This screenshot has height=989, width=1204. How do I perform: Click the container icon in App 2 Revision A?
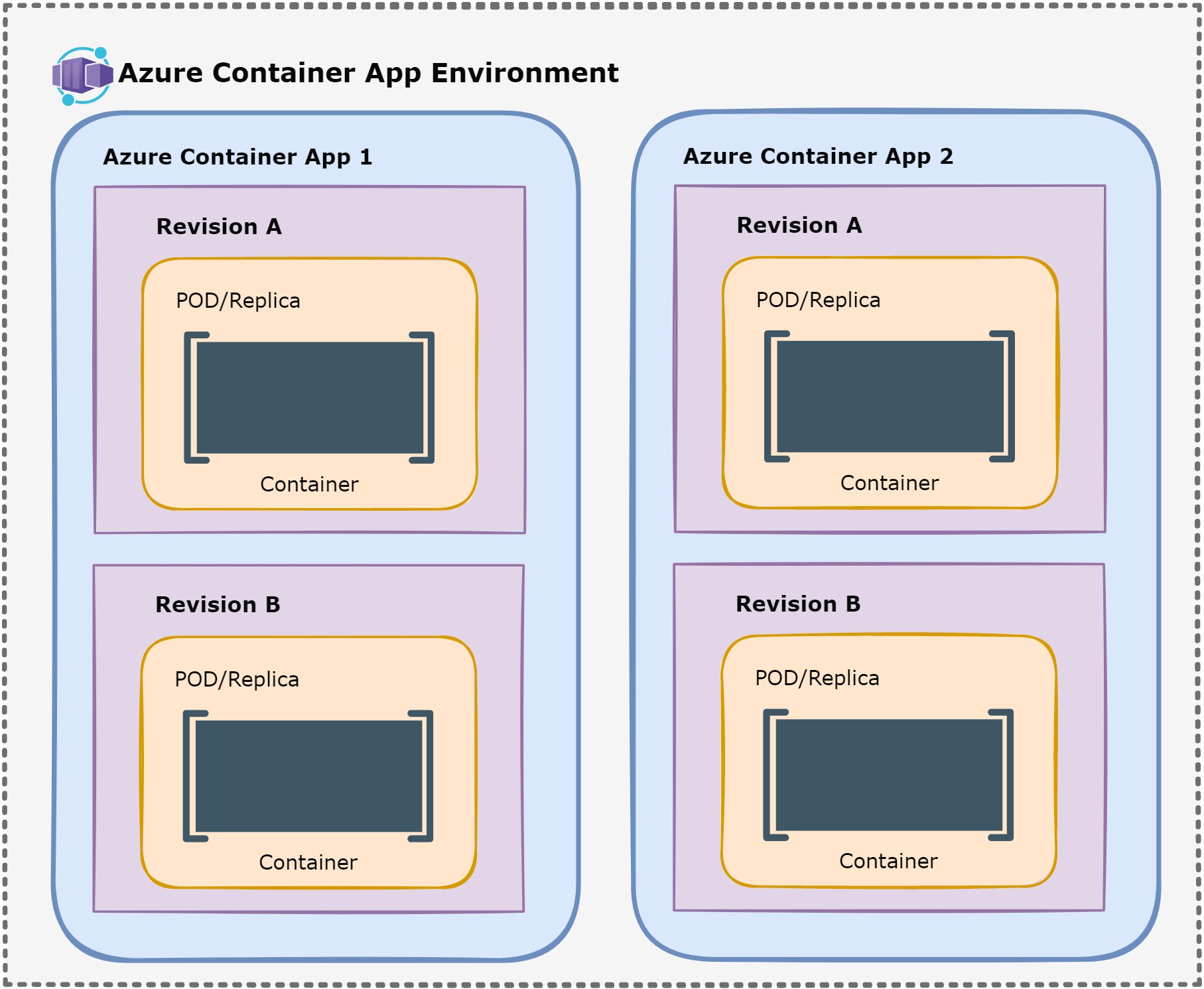tap(890, 396)
